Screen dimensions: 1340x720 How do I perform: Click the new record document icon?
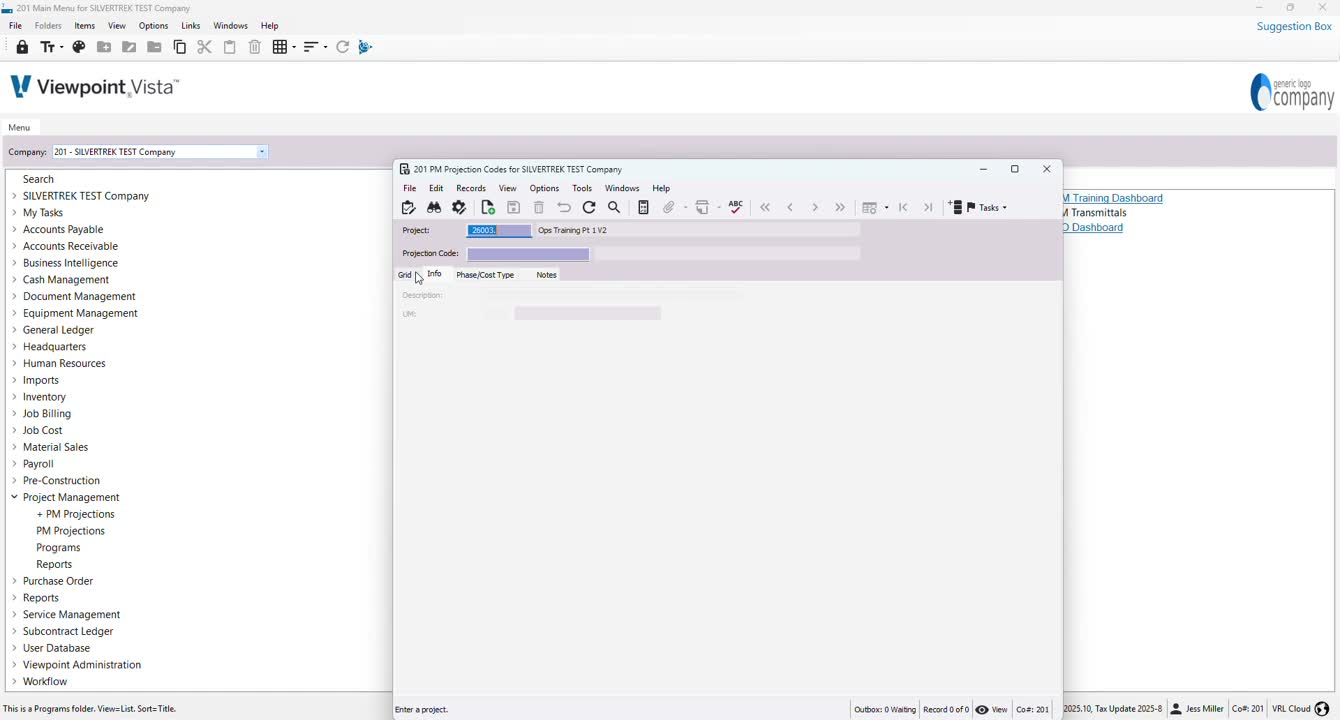(488, 208)
